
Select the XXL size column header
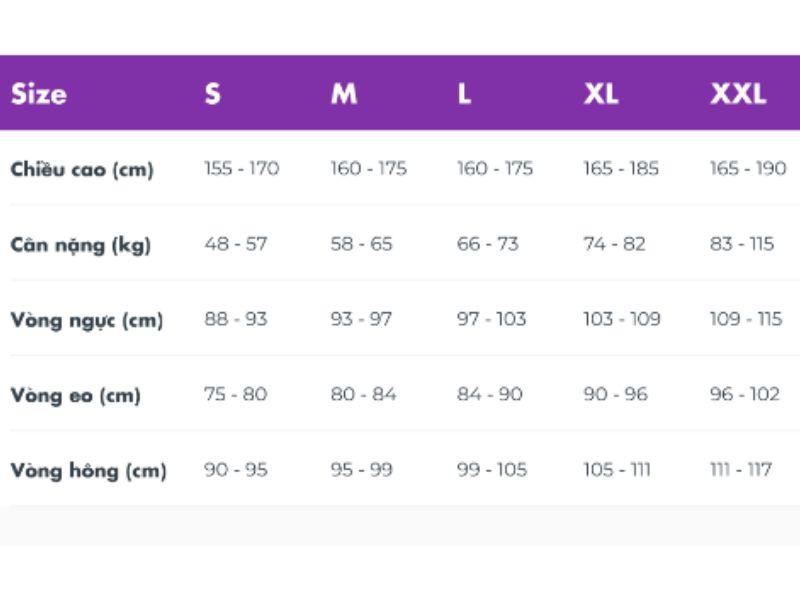tap(738, 94)
